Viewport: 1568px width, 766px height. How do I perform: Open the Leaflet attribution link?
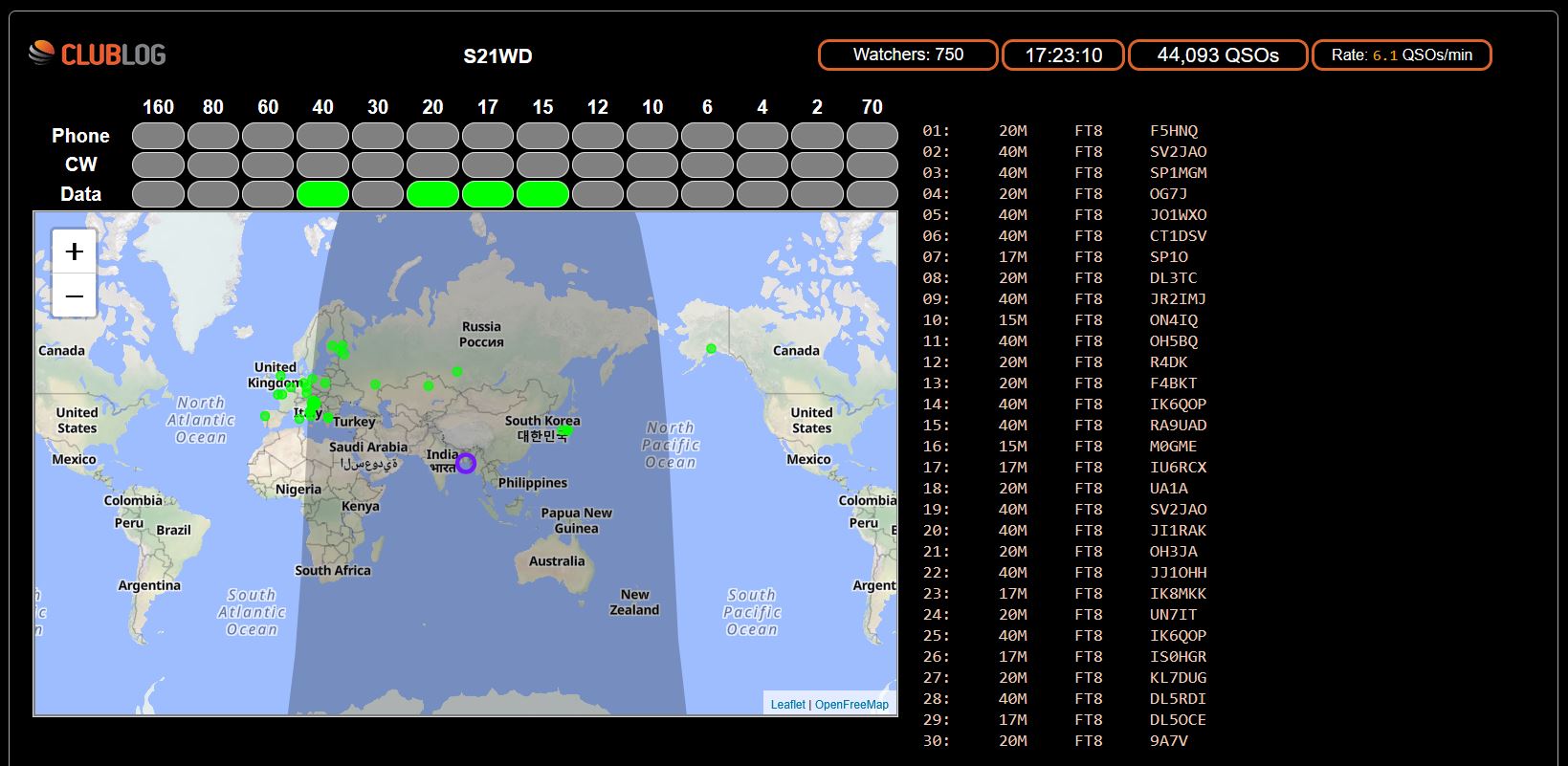(x=787, y=705)
